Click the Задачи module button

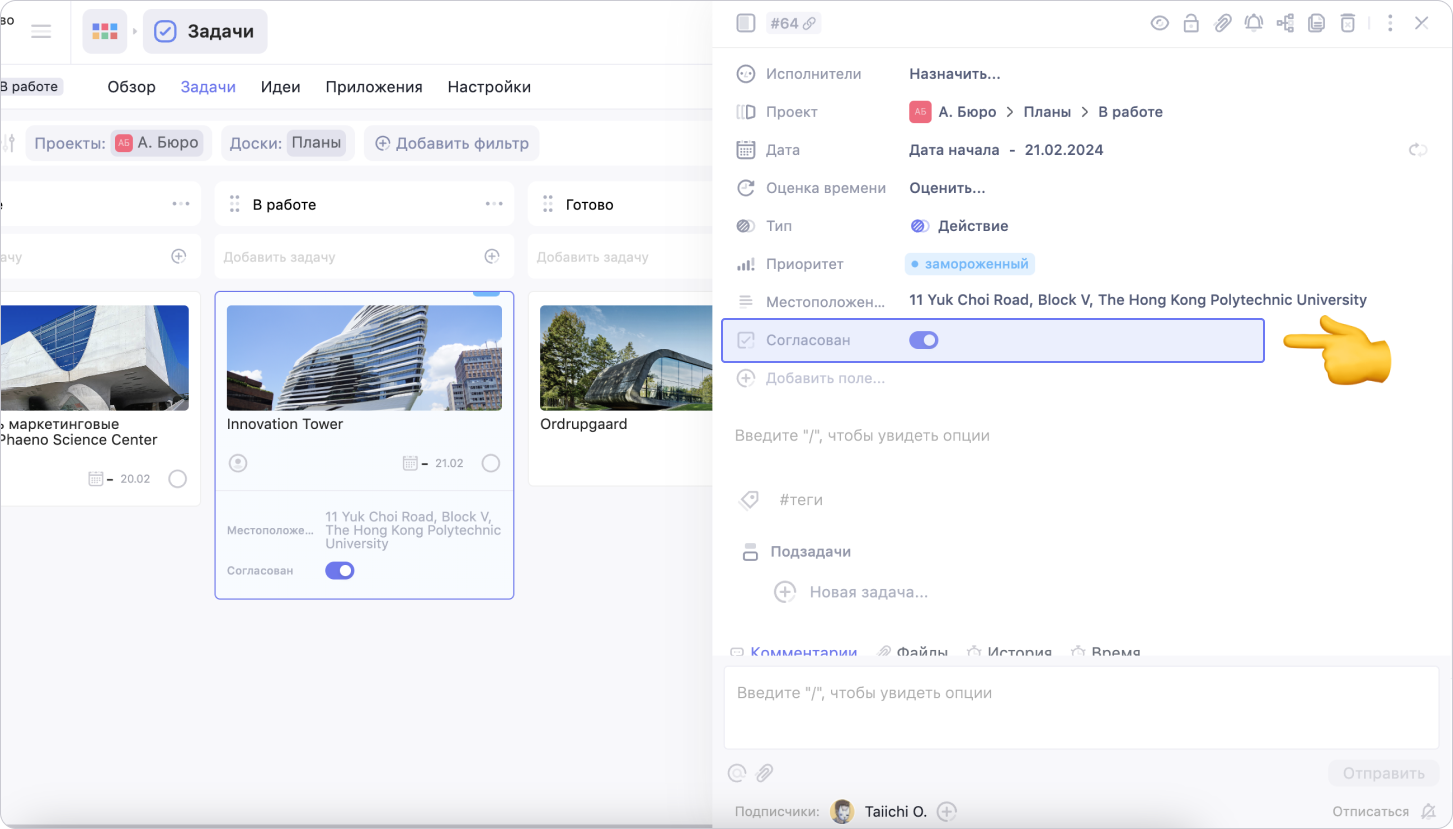coord(205,31)
